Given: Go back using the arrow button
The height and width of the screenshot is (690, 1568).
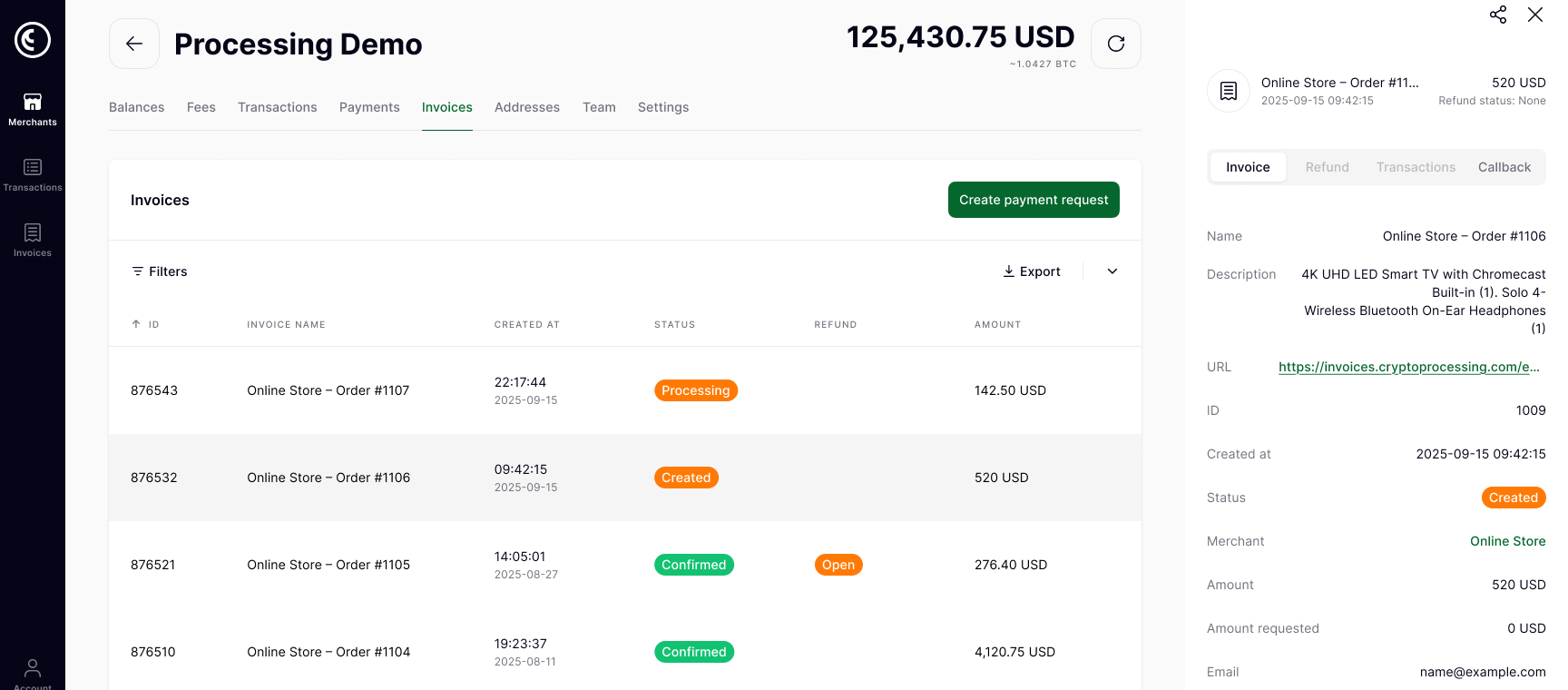Looking at the screenshot, I should coord(134,44).
